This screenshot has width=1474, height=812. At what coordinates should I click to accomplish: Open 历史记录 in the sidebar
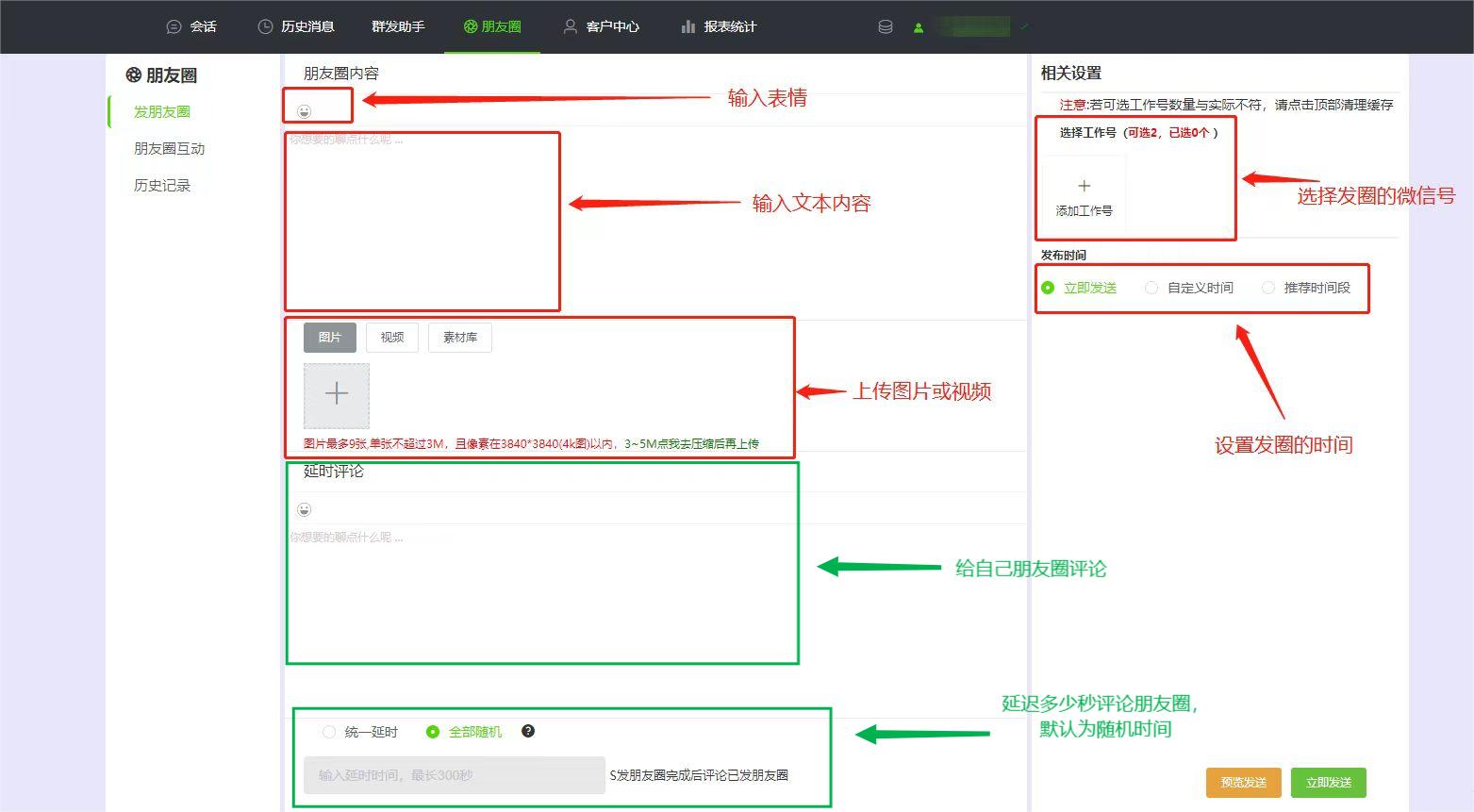pos(161,185)
